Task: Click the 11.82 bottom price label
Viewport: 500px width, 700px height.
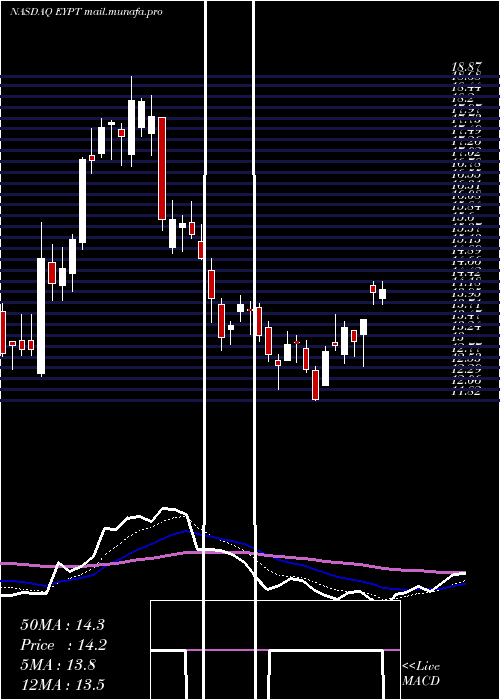Action: (x=466, y=392)
